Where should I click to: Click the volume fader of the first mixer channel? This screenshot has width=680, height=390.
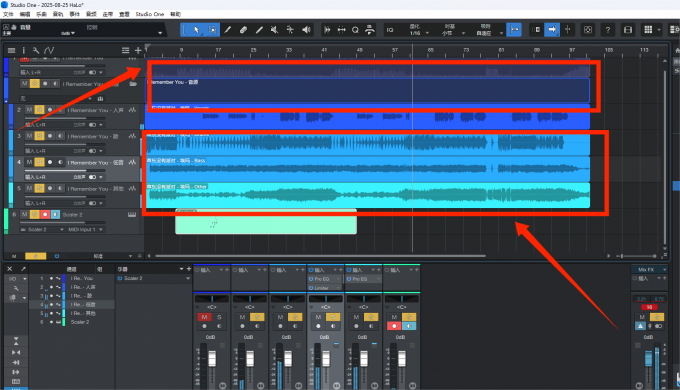click(212, 359)
